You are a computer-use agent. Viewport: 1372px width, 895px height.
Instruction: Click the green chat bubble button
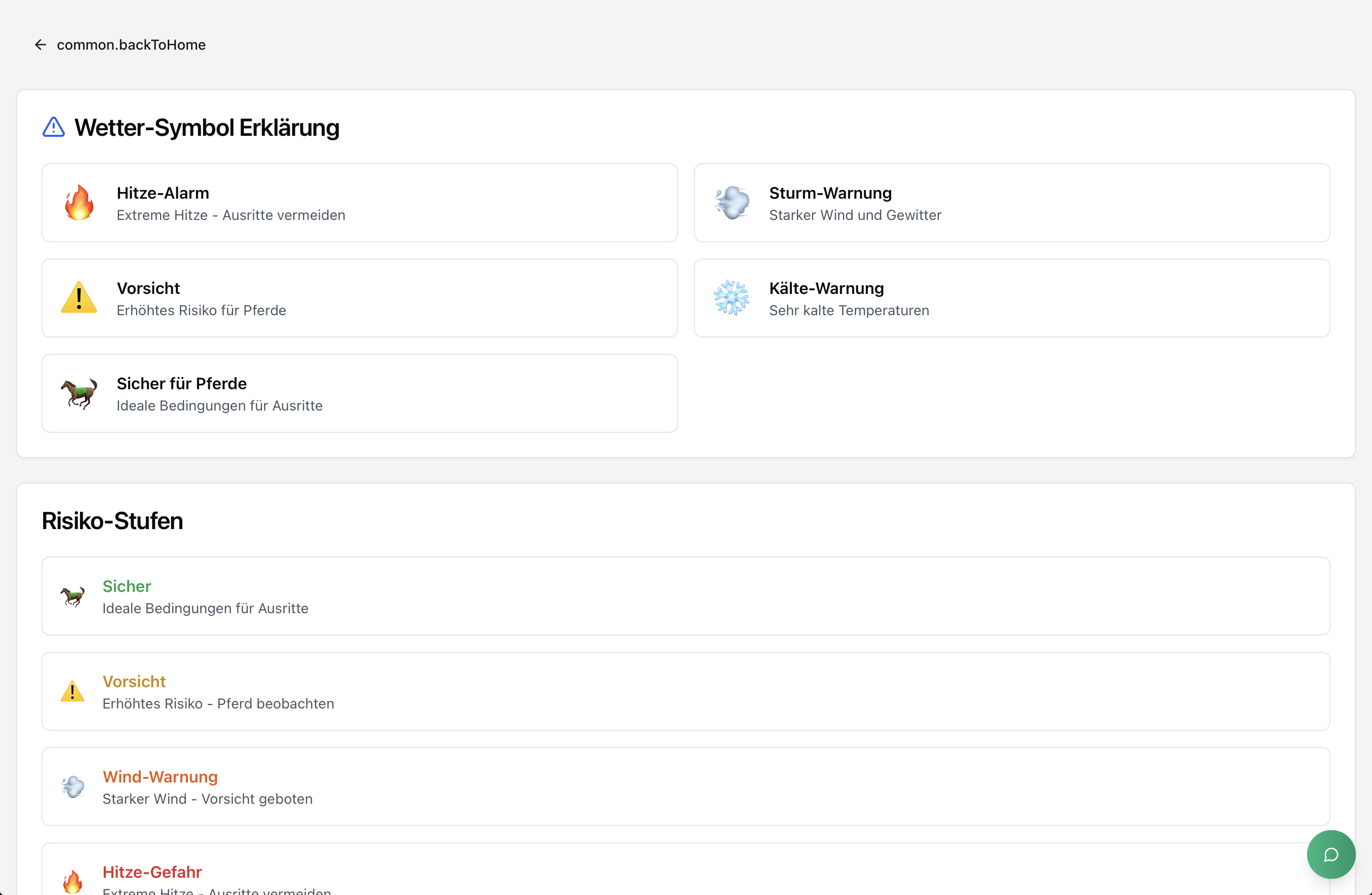[x=1330, y=854]
